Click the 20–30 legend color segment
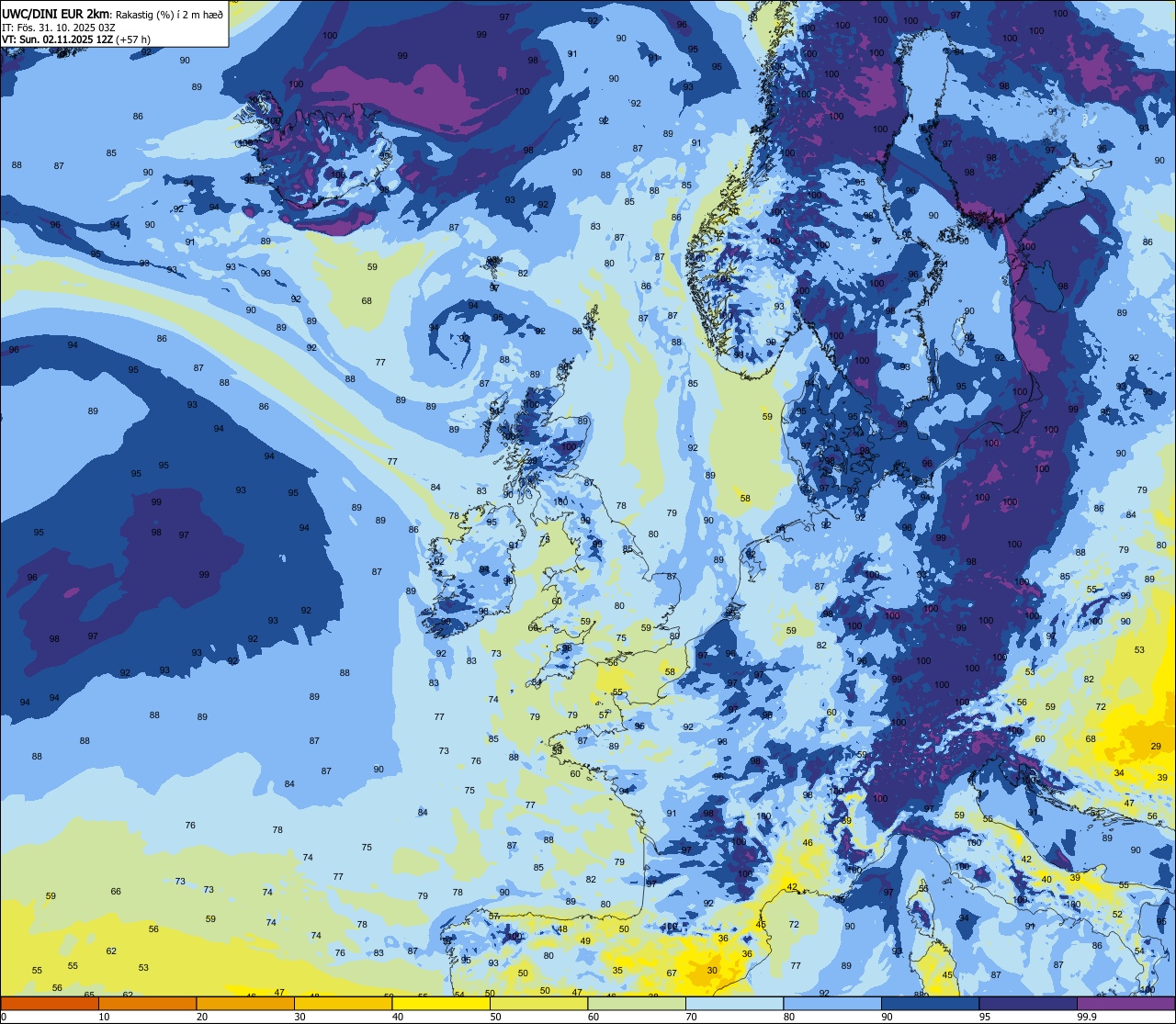The width and height of the screenshot is (1176, 1024). [245, 1004]
